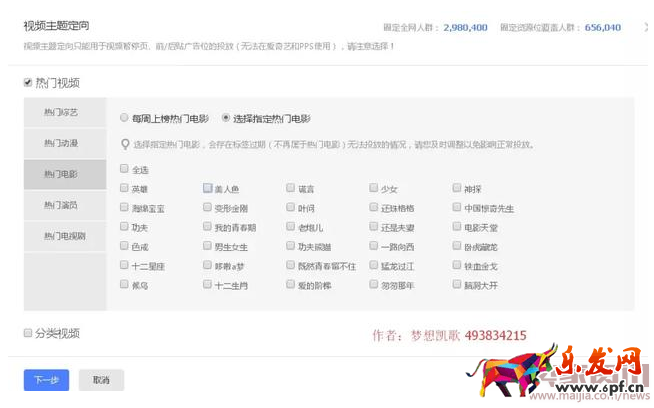This screenshot has height=408, width=654.
Task: Enable the 分类视频 checkbox
Action: click(28, 333)
